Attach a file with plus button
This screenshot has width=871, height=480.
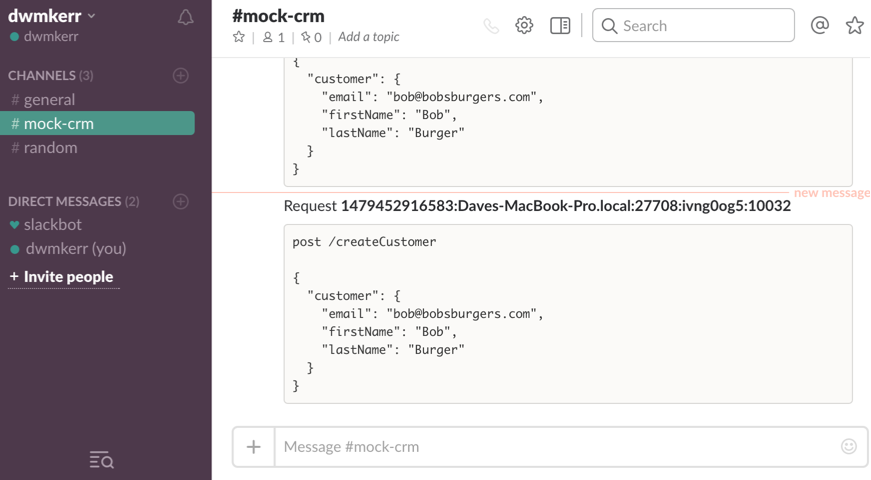click(254, 447)
